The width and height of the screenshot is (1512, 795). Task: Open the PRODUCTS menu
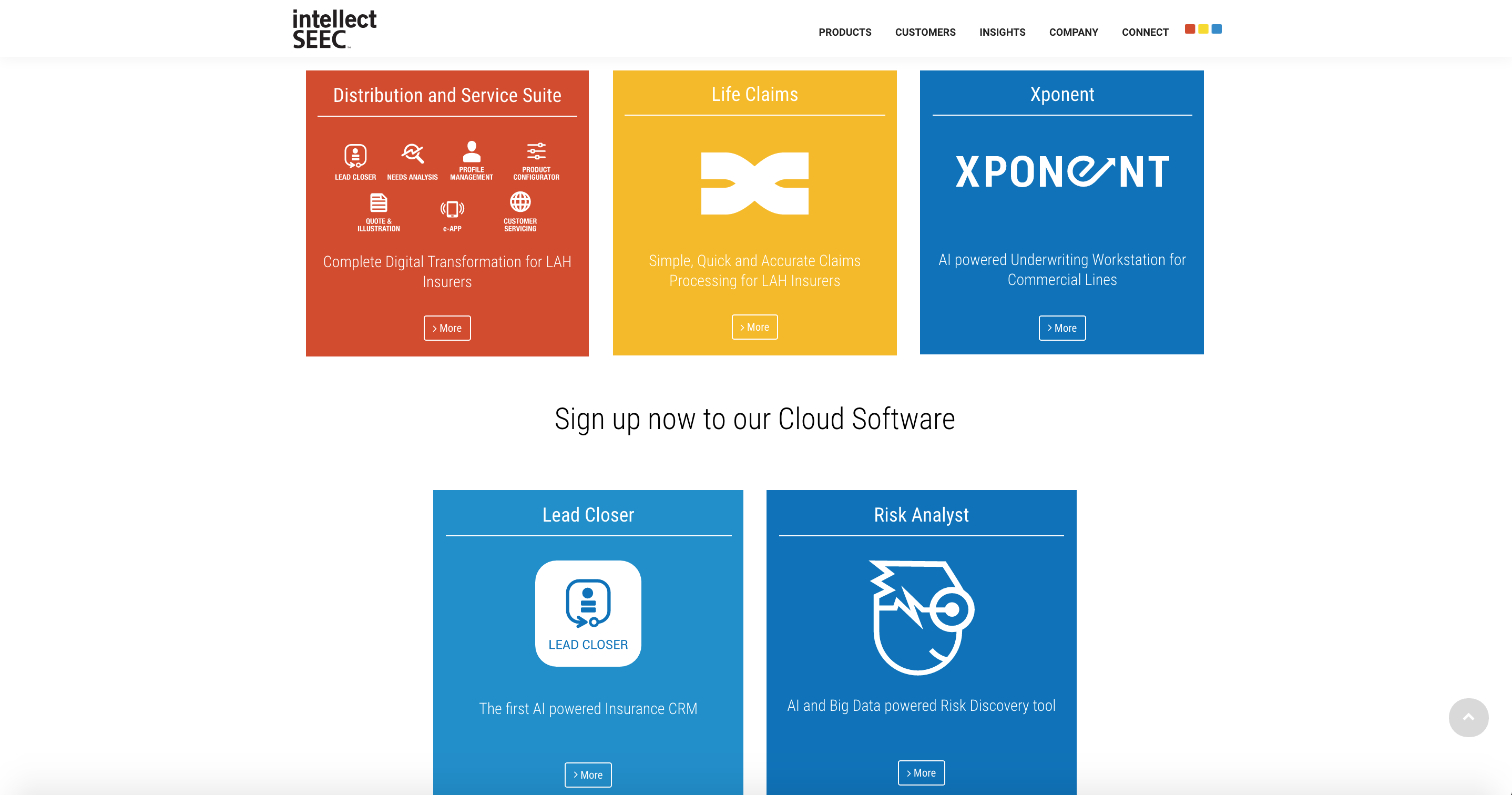(x=845, y=32)
